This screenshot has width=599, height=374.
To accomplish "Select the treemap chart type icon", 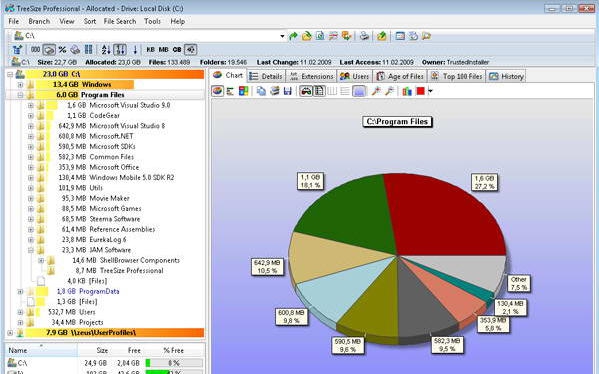I will click(x=243, y=91).
